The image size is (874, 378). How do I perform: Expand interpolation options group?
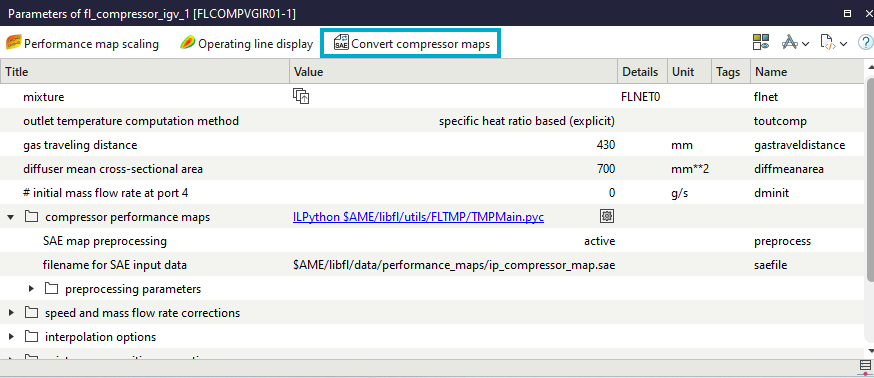click(11, 337)
